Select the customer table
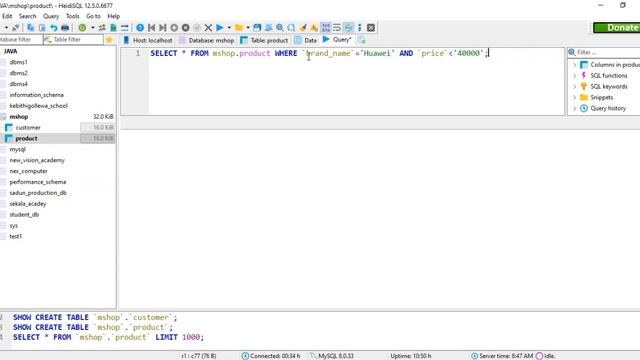Image resolution: width=640 pixels, height=360 pixels. [x=28, y=127]
